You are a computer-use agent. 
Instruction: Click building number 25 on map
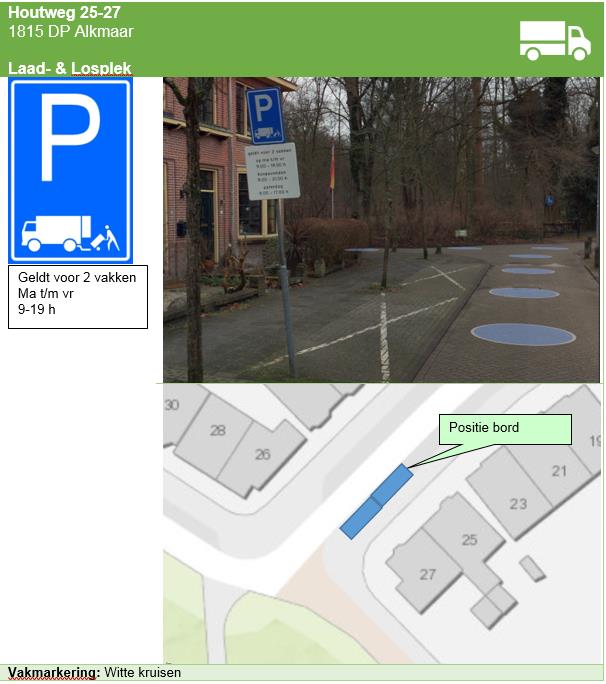[x=469, y=540]
